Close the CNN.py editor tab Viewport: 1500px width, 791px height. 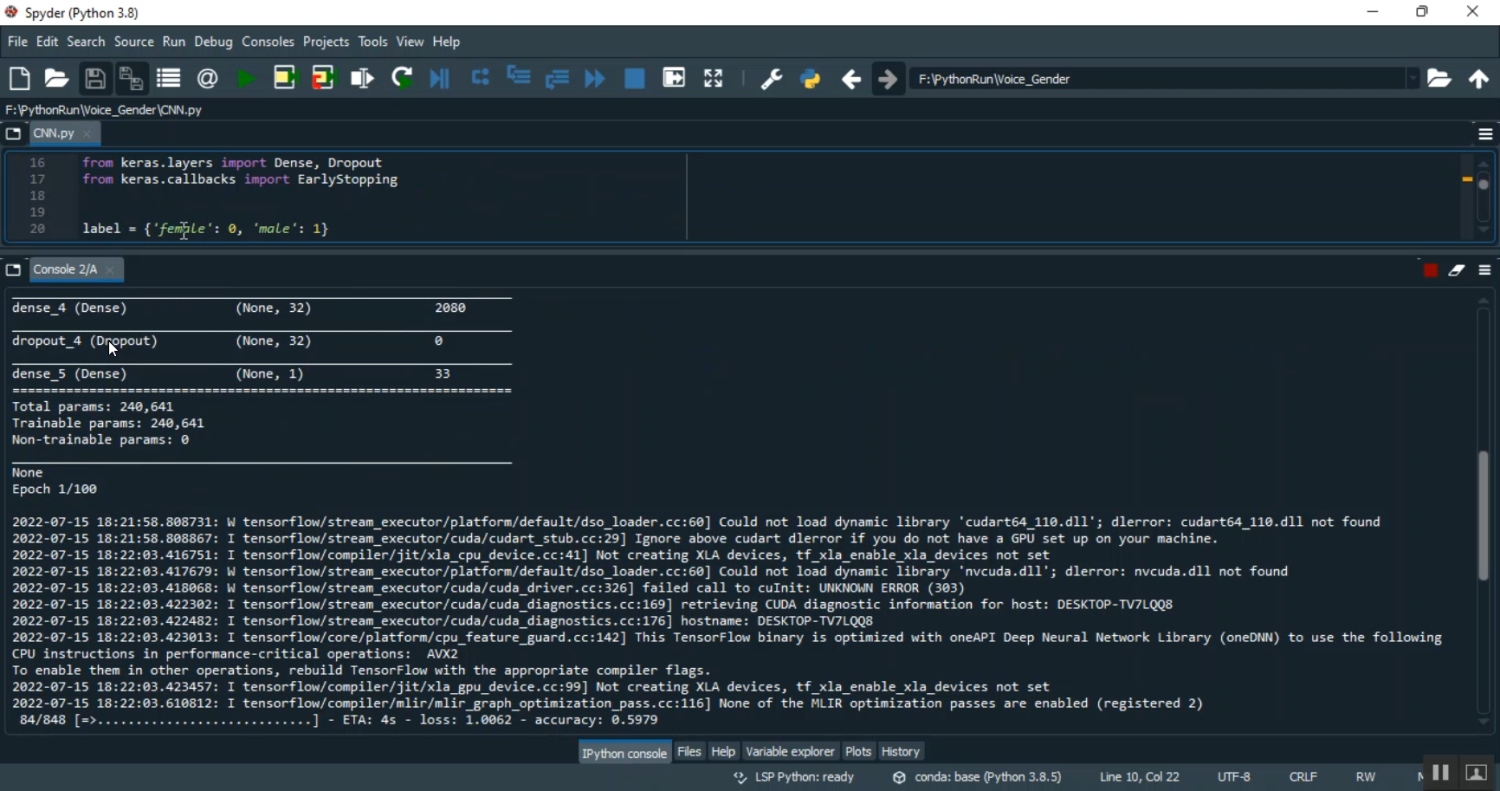[88, 134]
